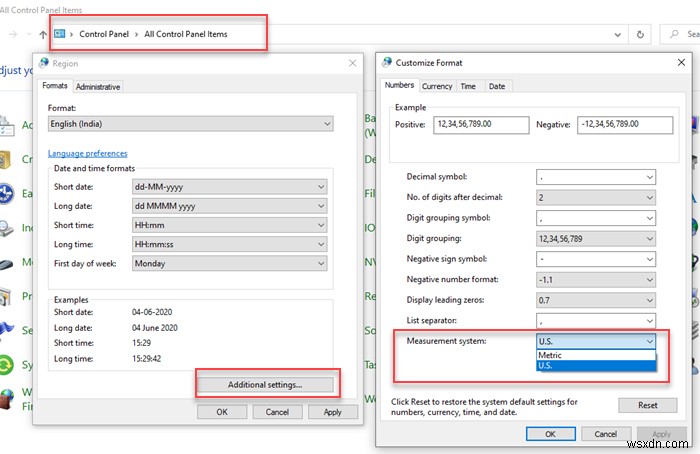Click Control Panel breadcrumb

pos(104,34)
